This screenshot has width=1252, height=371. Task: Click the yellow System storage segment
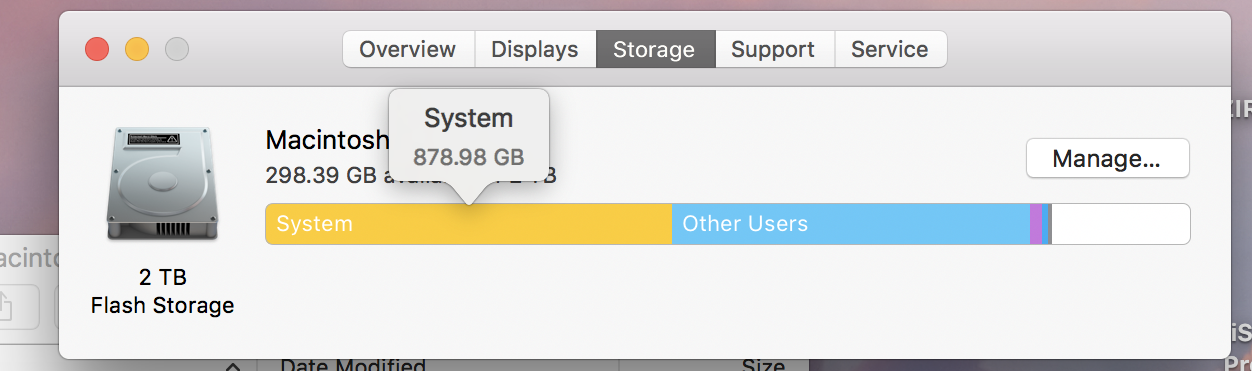point(468,224)
